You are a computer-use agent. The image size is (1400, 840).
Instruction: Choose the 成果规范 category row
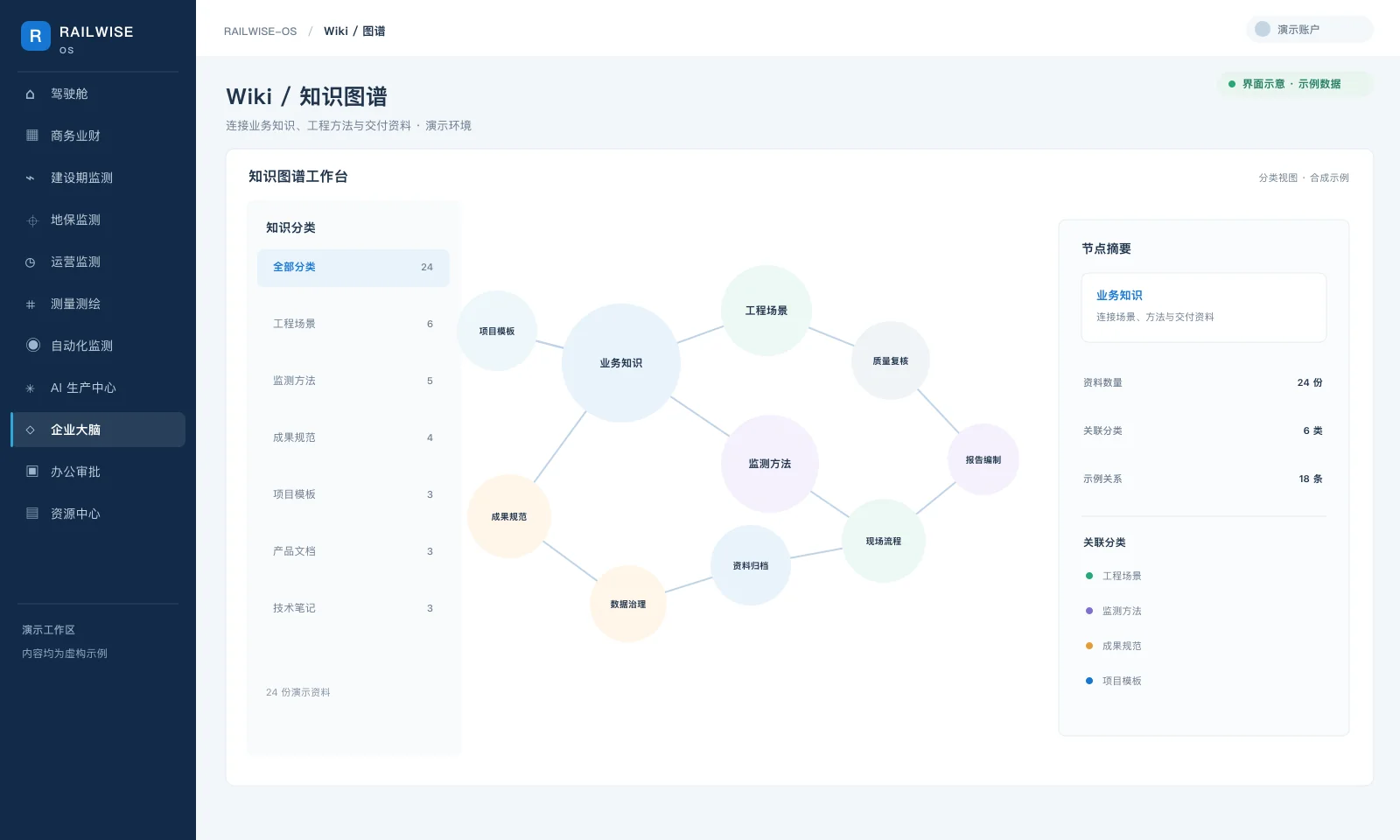pos(353,437)
